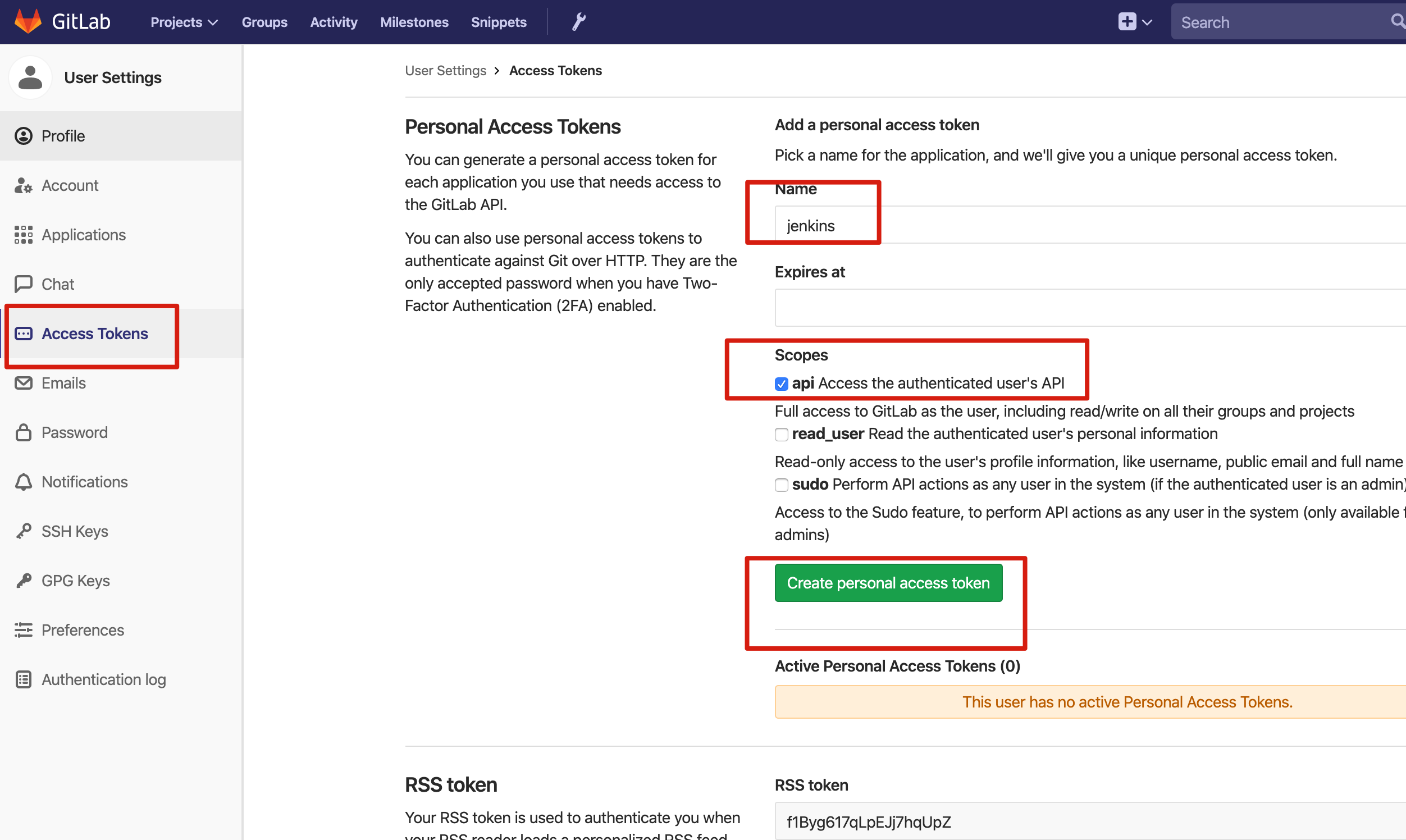1406x840 pixels.
Task: Expand the new item dropdown chevron
Action: pyautogui.click(x=1147, y=22)
